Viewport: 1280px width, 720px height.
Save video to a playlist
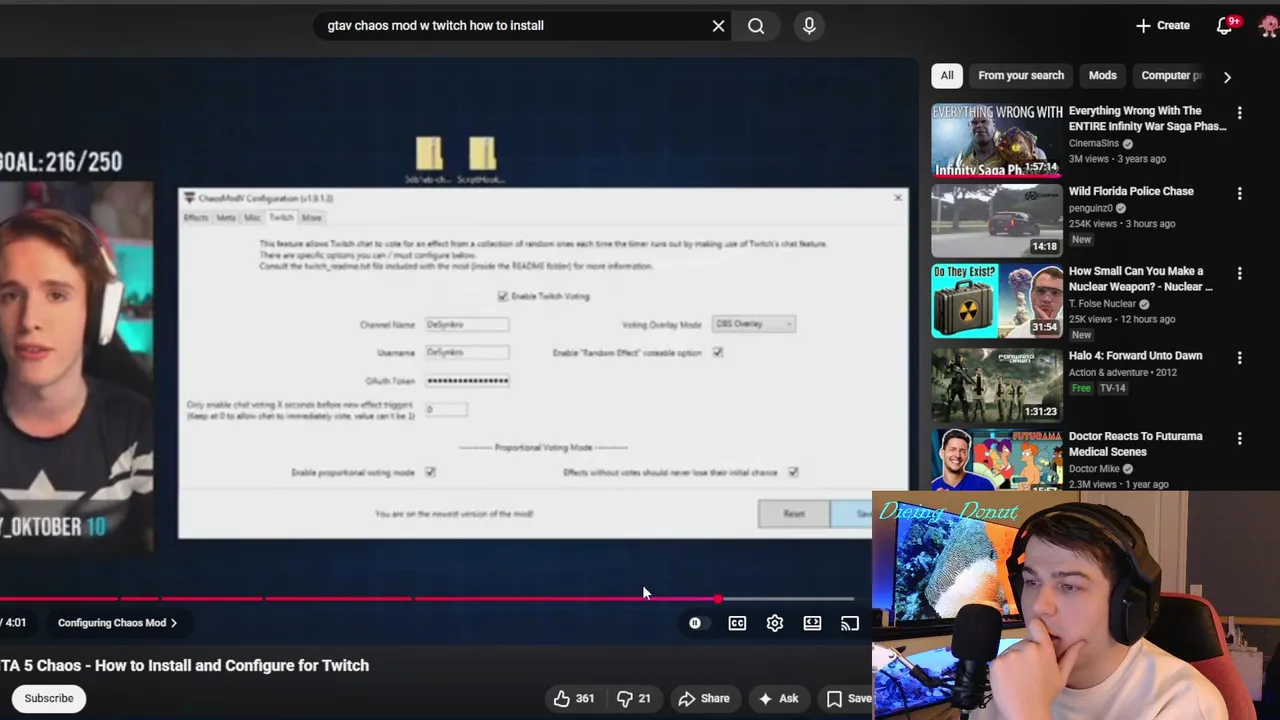(848, 698)
